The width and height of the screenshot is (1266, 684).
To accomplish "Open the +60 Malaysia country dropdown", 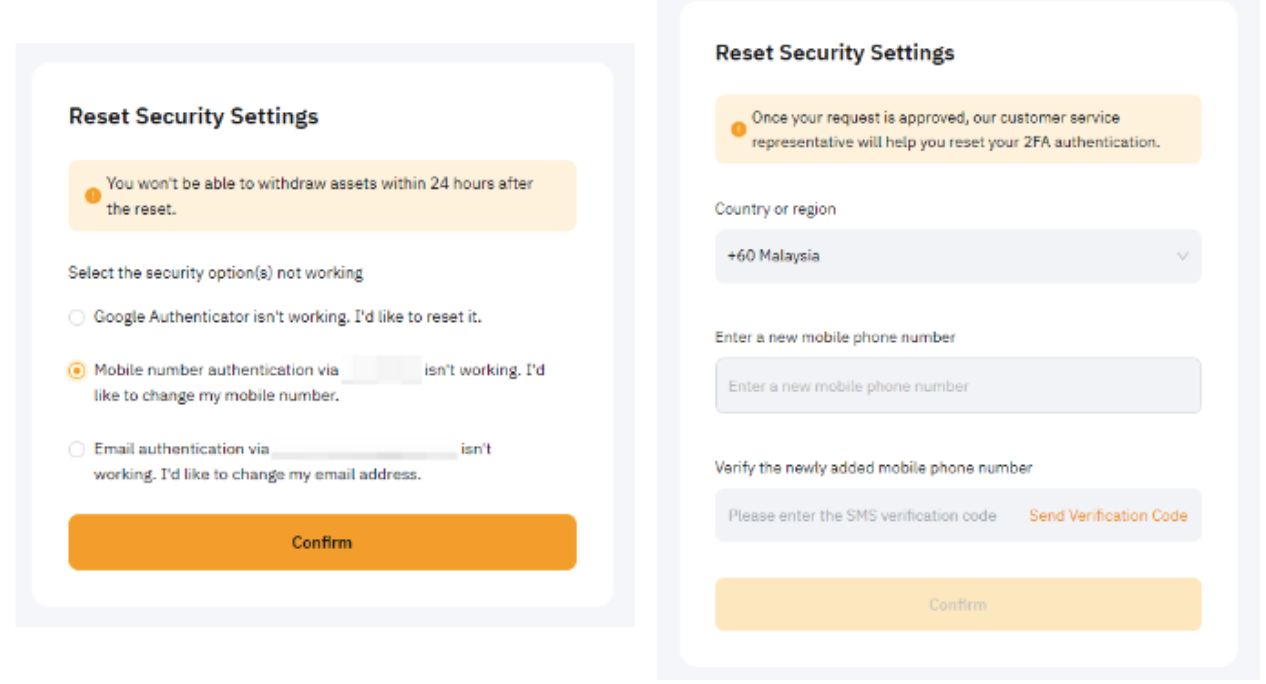I will point(957,257).
